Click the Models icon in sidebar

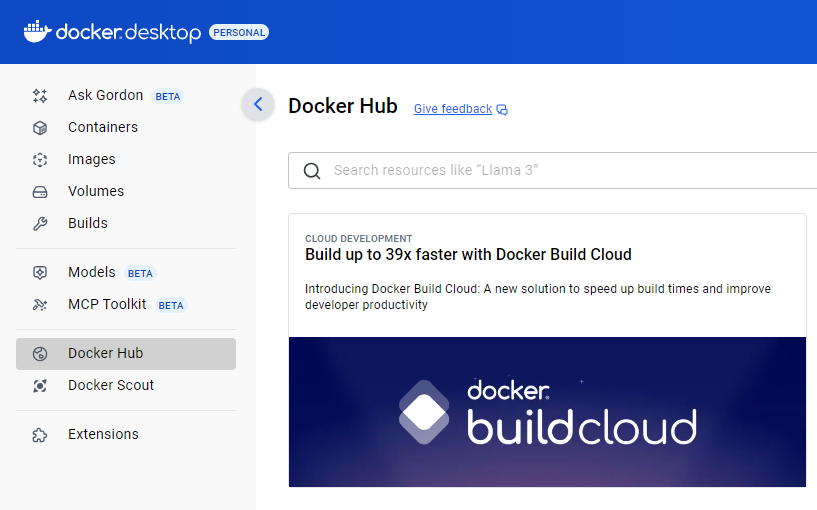pos(40,273)
